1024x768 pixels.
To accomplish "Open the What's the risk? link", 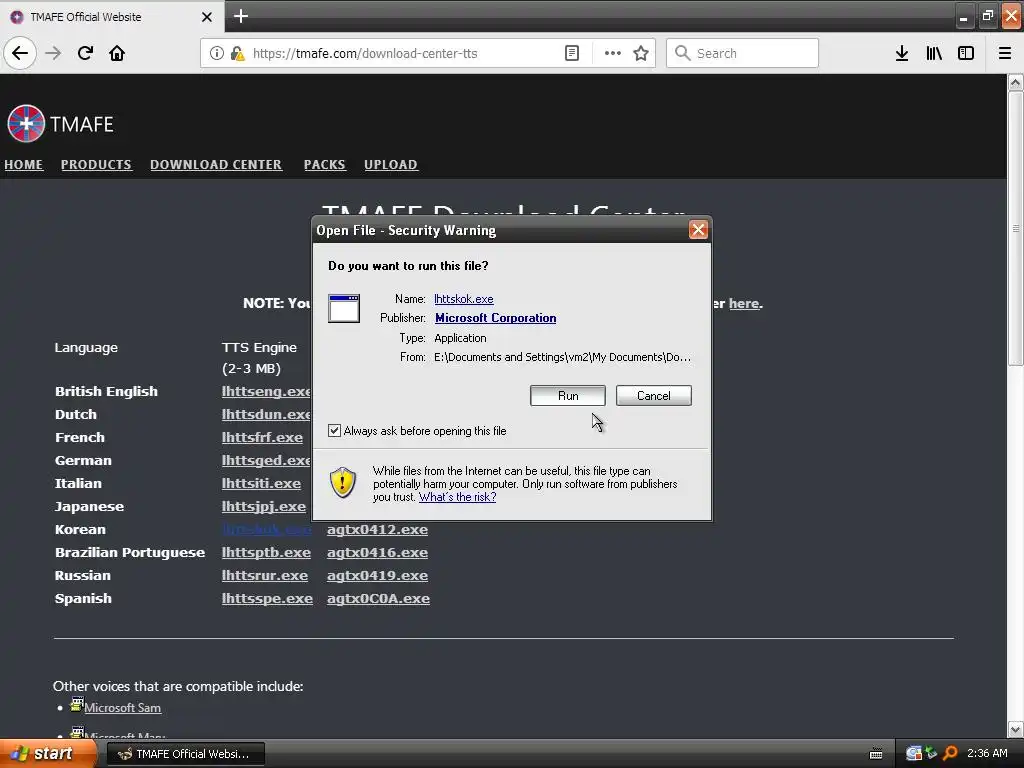I will pos(457,497).
